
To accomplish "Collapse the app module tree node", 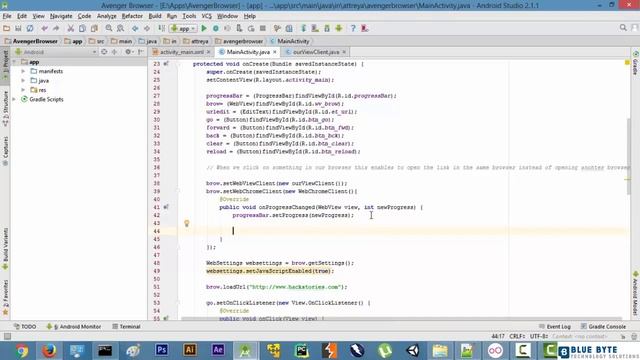I will point(15,62).
